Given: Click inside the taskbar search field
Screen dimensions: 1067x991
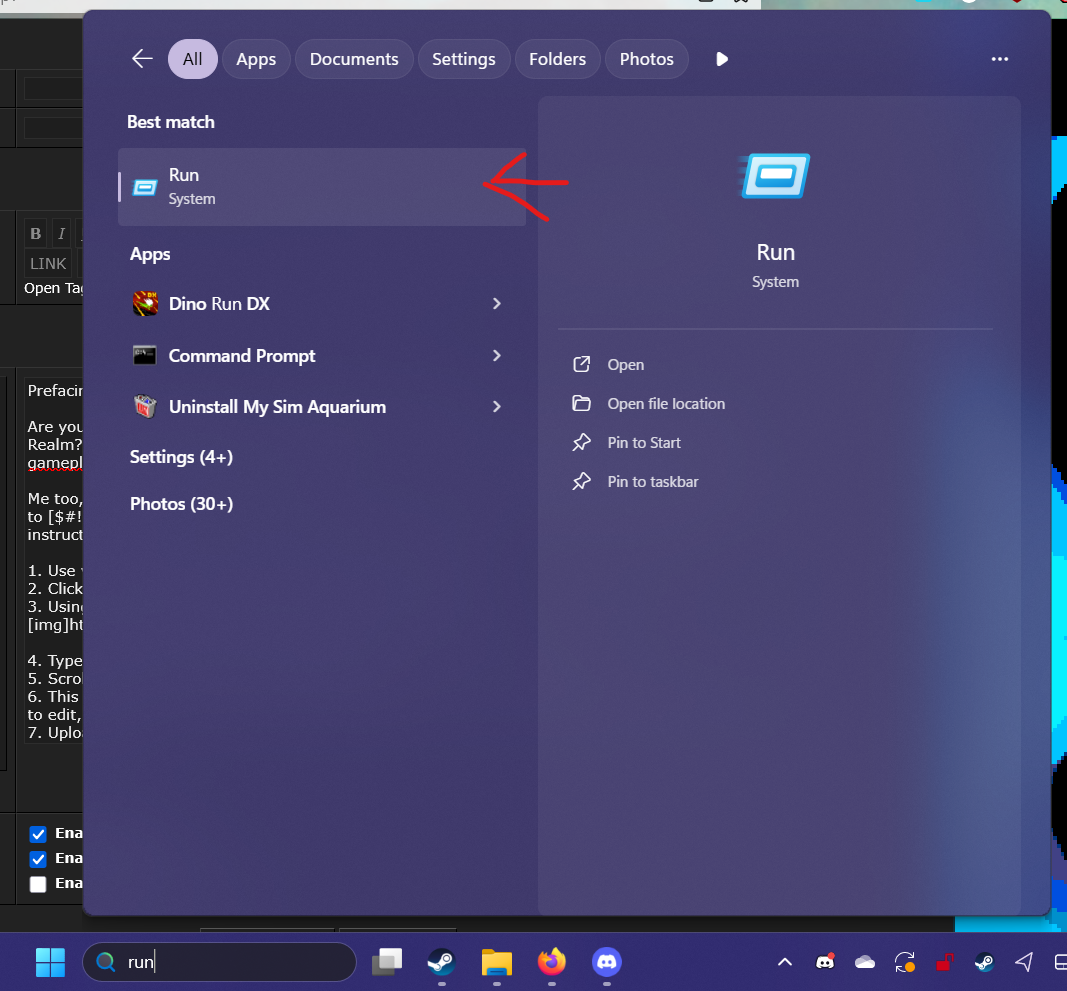Looking at the screenshot, I should pos(218,961).
